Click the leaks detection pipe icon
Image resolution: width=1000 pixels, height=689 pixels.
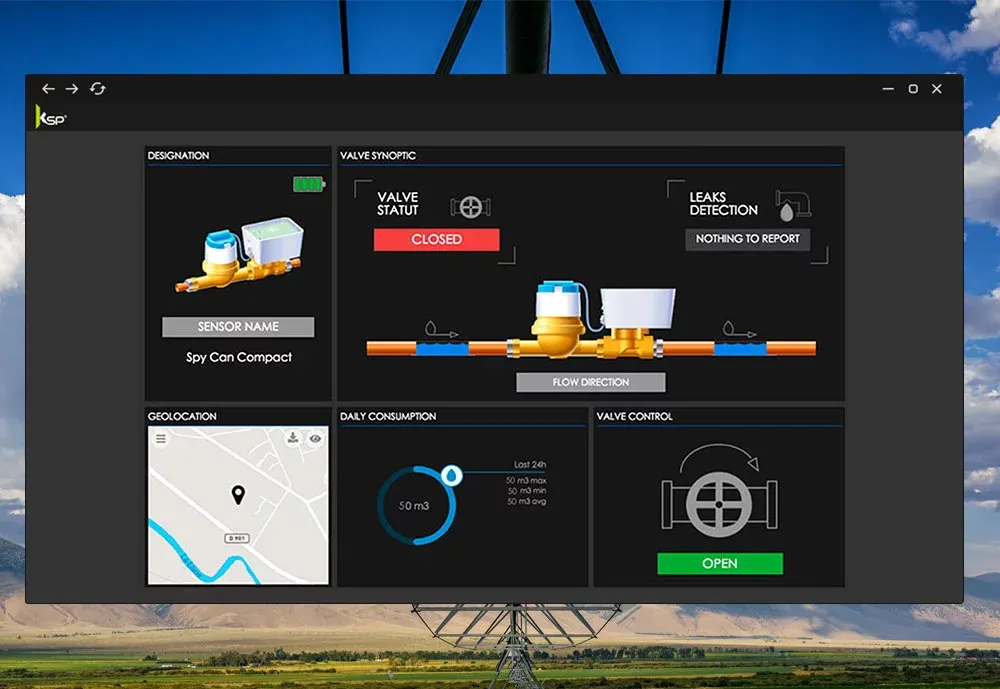click(792, 205)
